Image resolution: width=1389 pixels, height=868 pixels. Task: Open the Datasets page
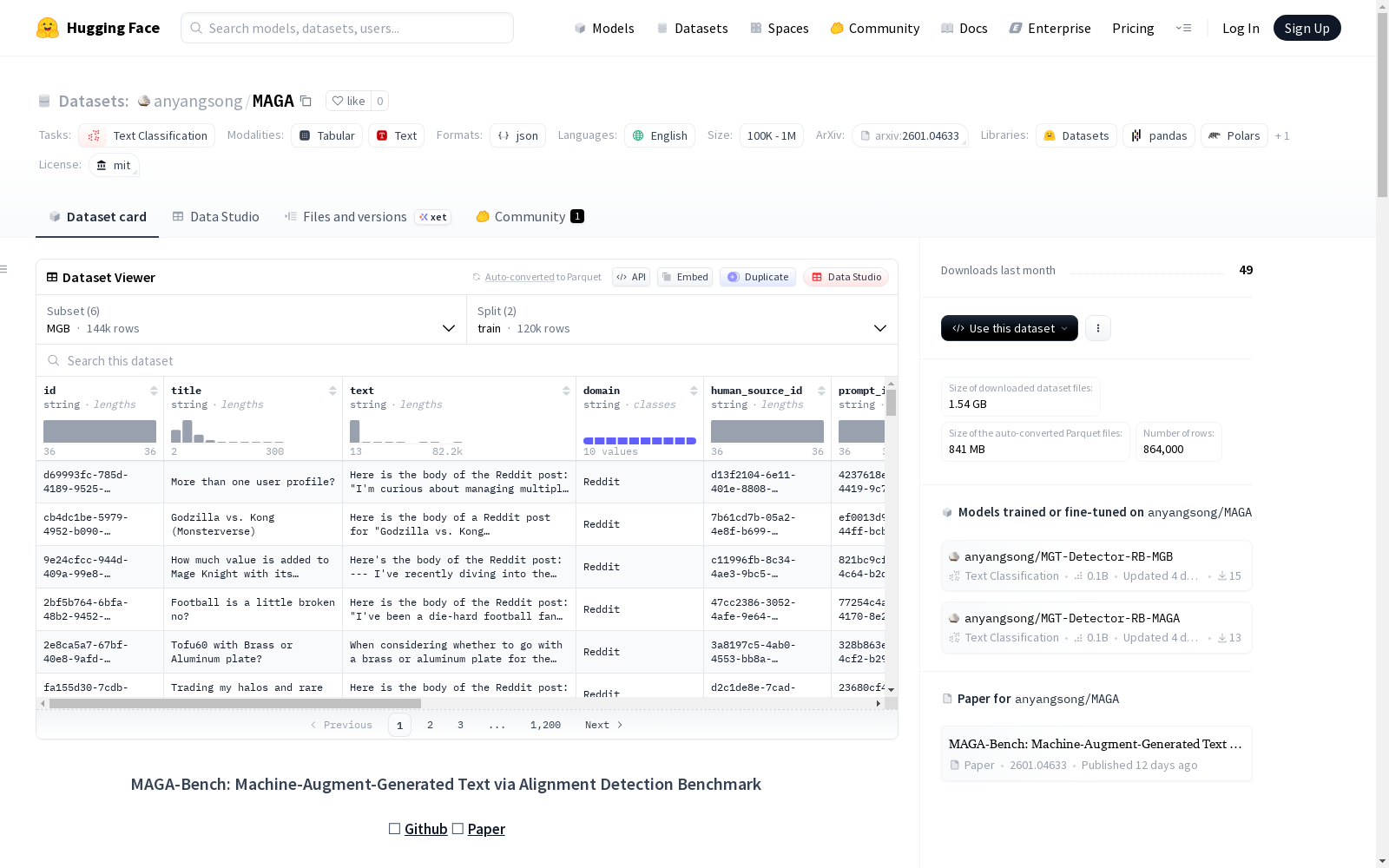(692, 28)
